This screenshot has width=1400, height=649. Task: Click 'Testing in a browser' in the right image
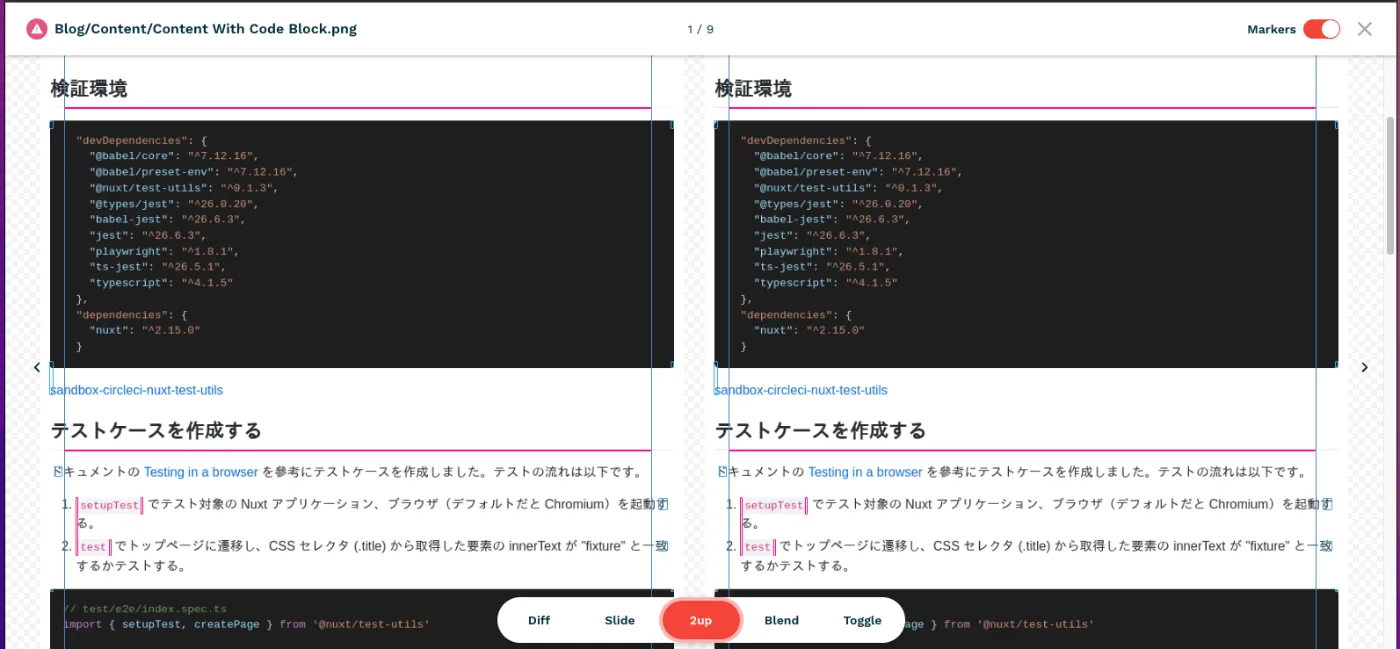tap(865, 472)
